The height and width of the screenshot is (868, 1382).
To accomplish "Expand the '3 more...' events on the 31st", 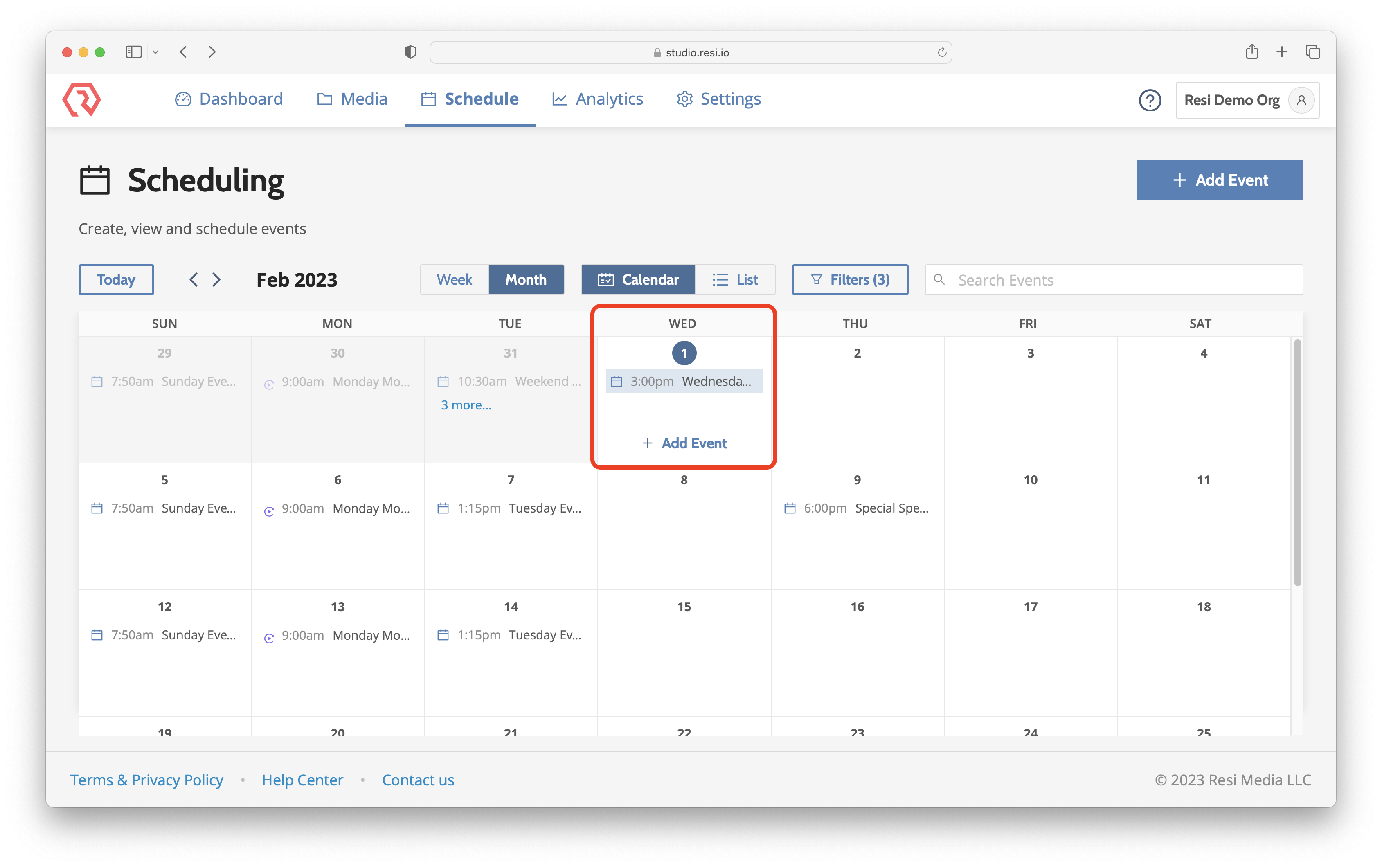I will (466, 405).
